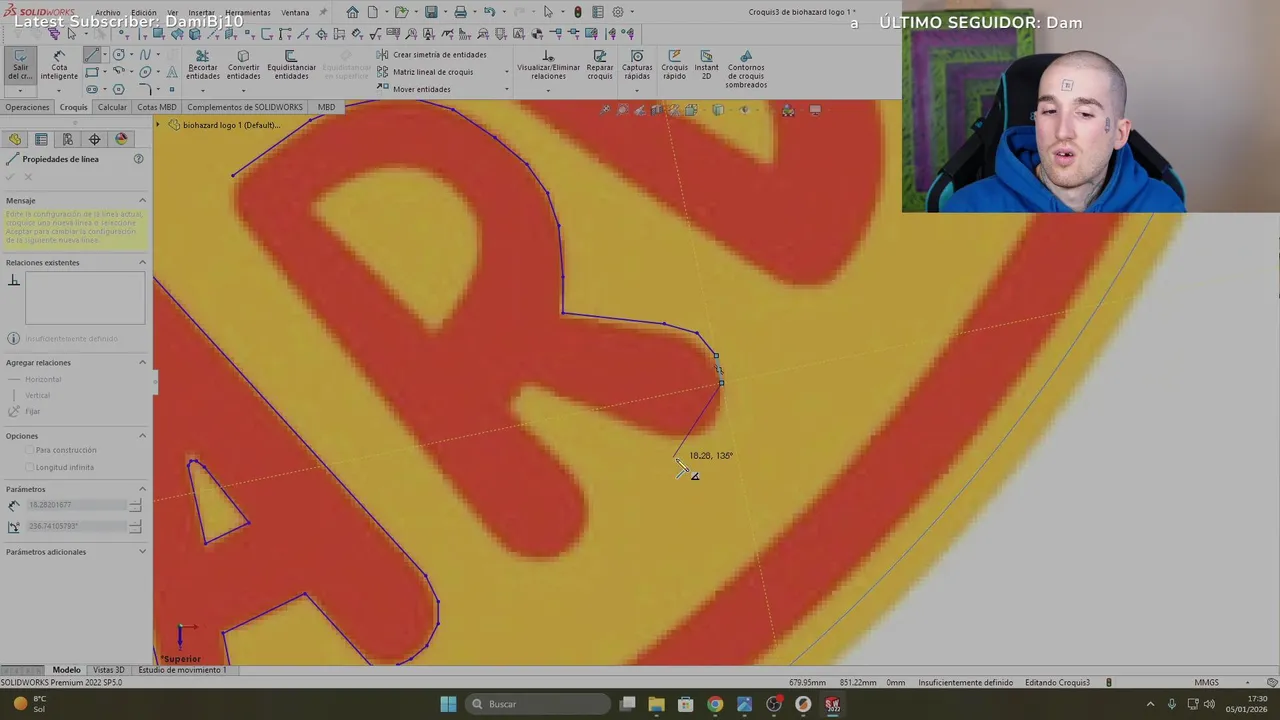Expand Parámetros adicionales section

(142, 551)
